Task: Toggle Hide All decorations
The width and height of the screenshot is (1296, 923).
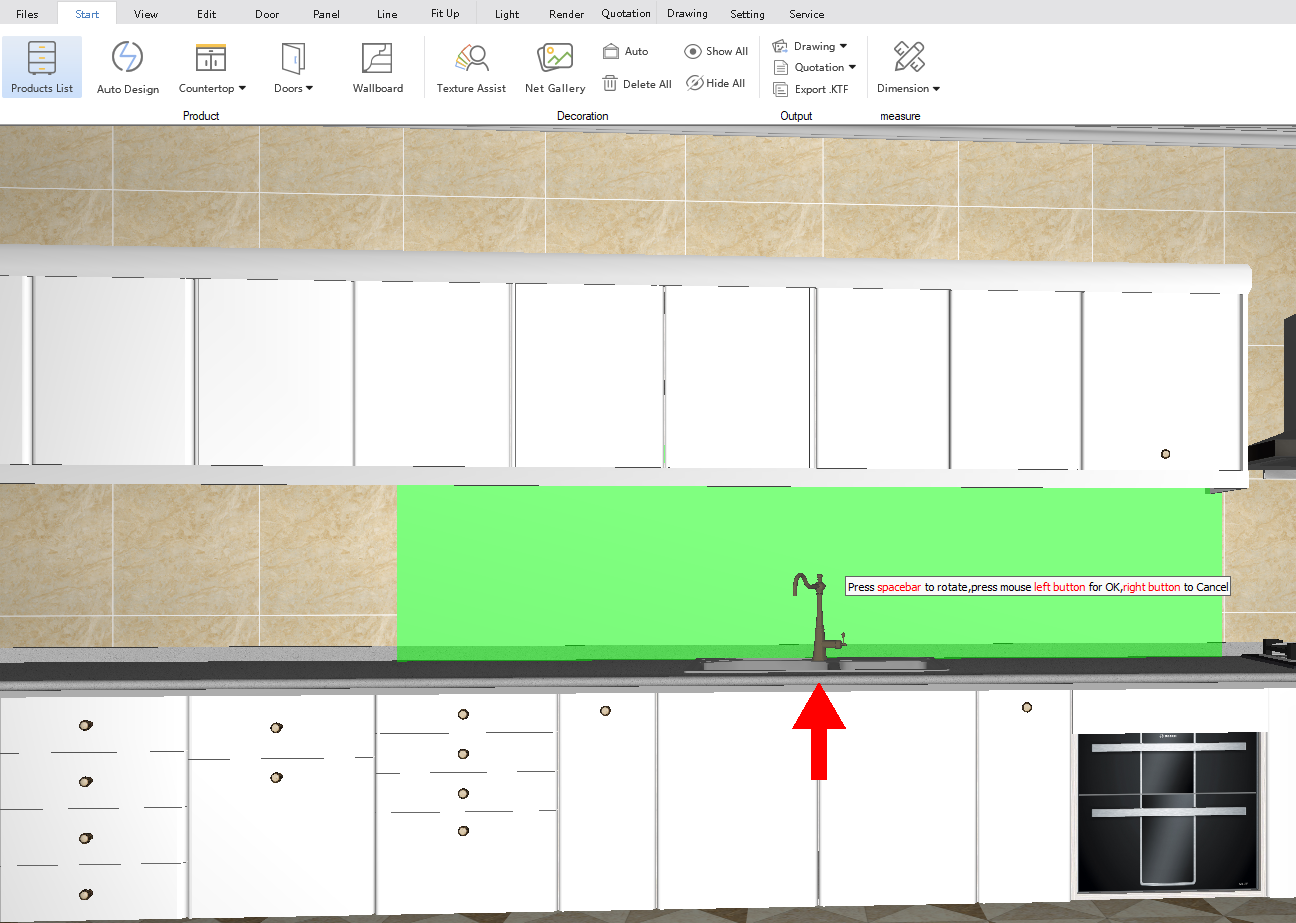Action: pyautogui.click(x=716, y=84)
